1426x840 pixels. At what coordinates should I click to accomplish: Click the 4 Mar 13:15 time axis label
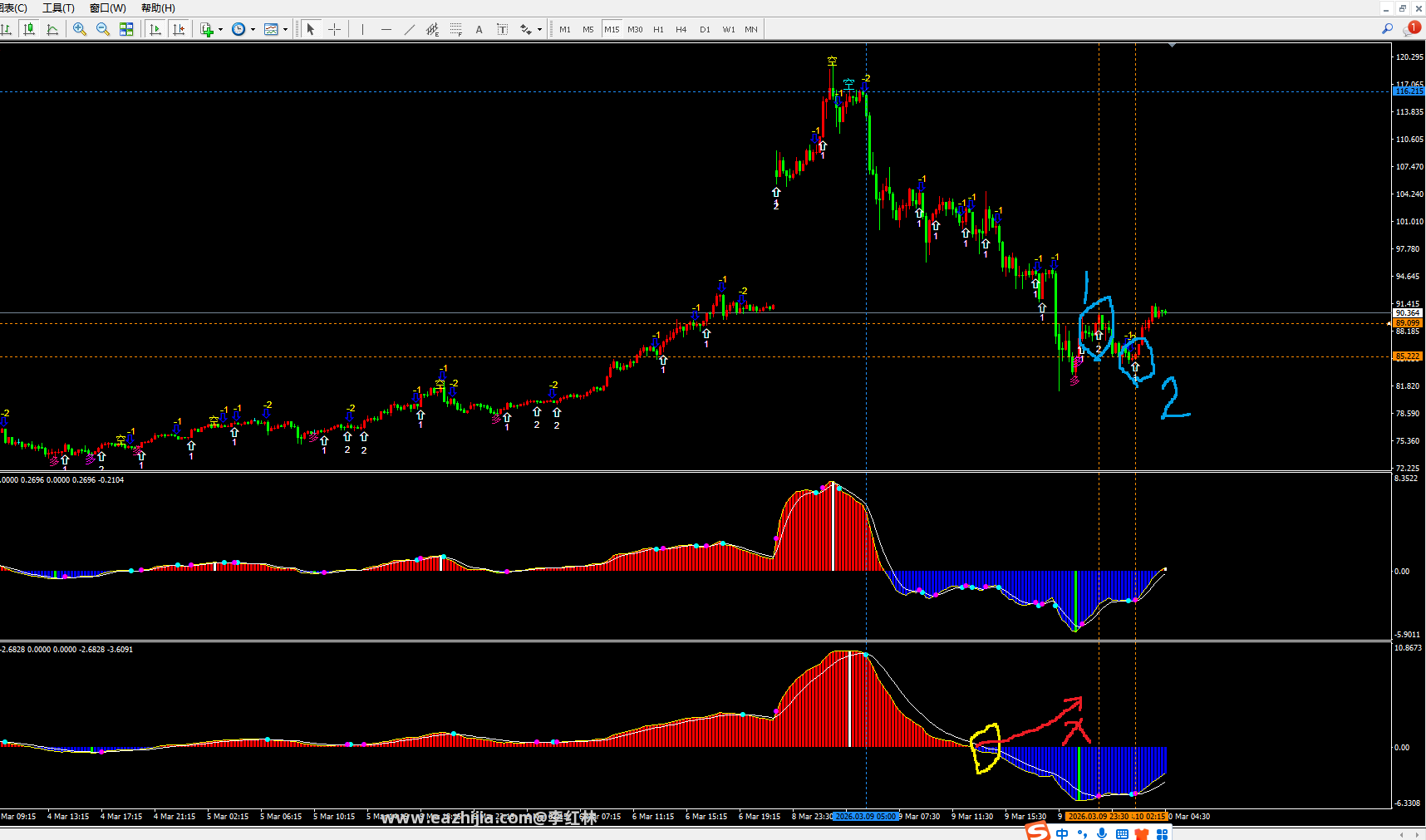click(x=68, y=817)
